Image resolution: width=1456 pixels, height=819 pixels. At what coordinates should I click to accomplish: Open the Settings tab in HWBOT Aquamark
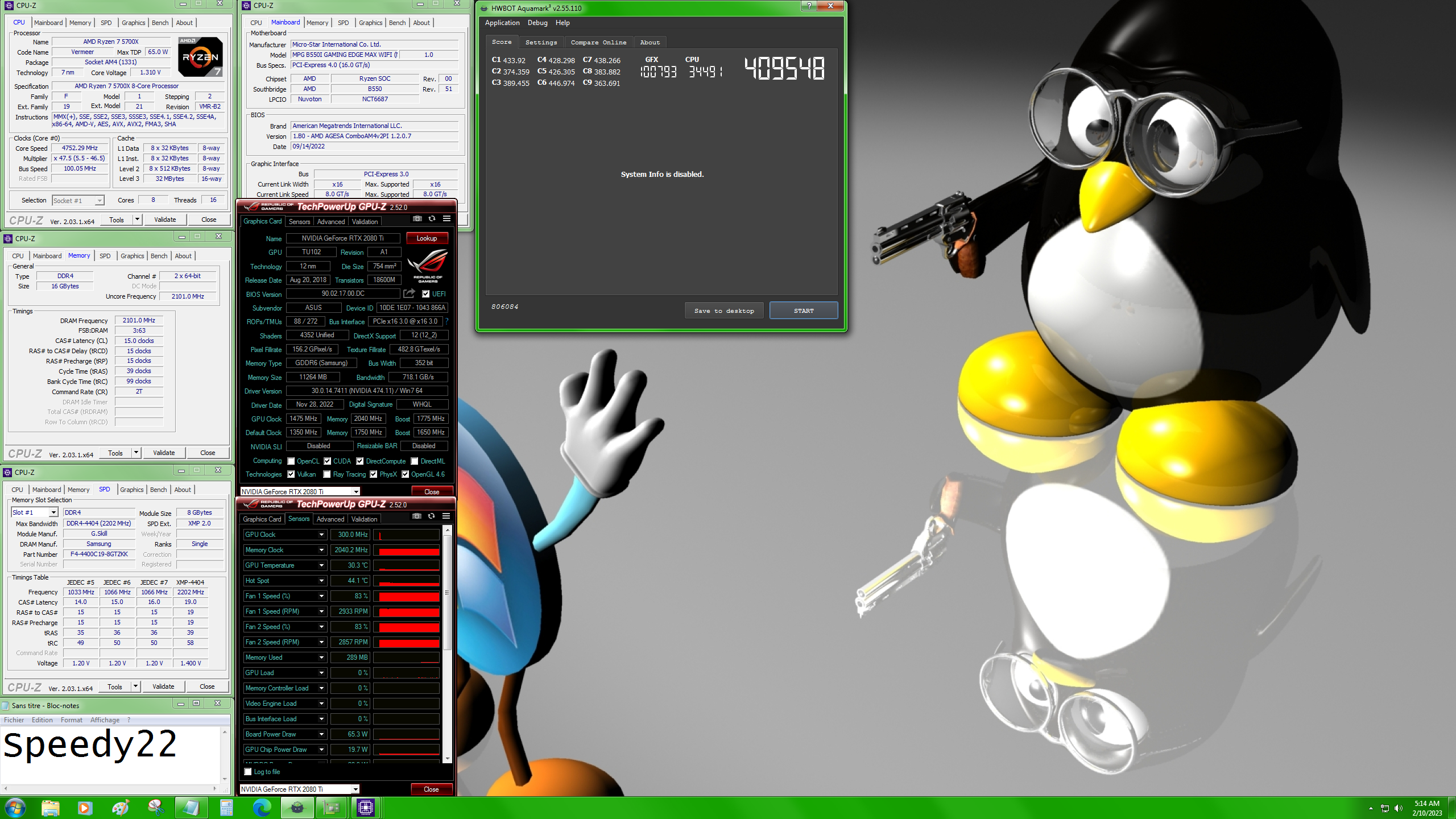click(x=541, y=42)
